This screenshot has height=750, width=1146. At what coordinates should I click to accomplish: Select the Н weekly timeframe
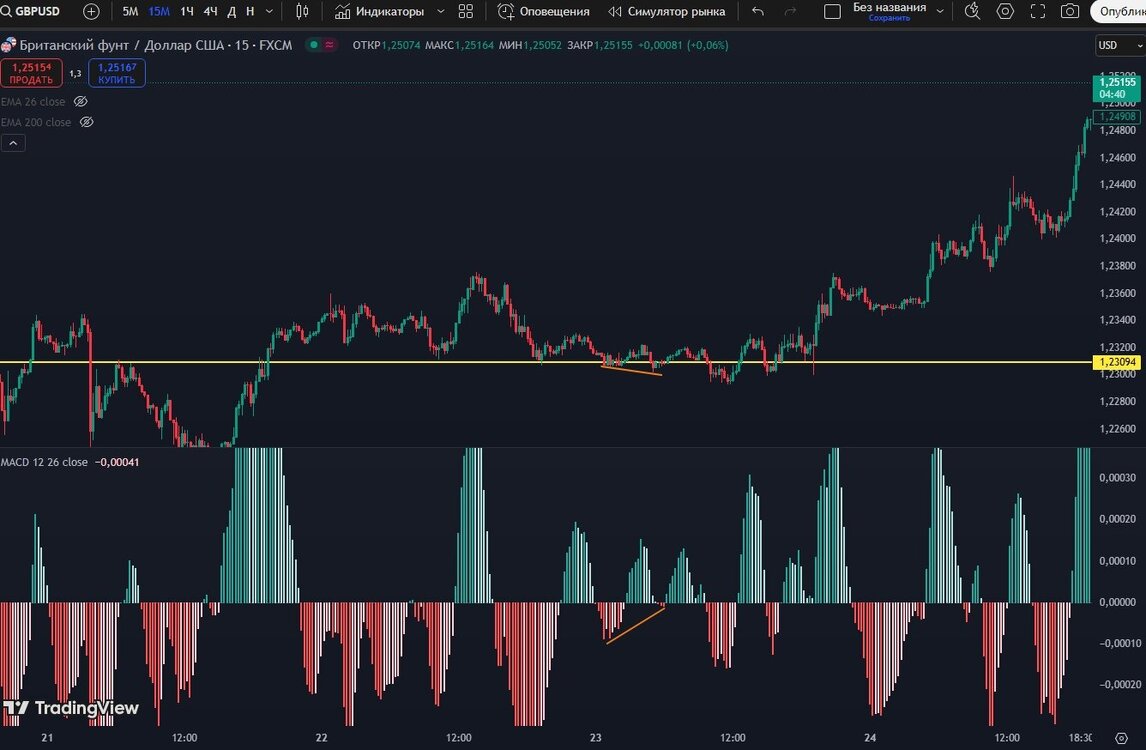250,12
